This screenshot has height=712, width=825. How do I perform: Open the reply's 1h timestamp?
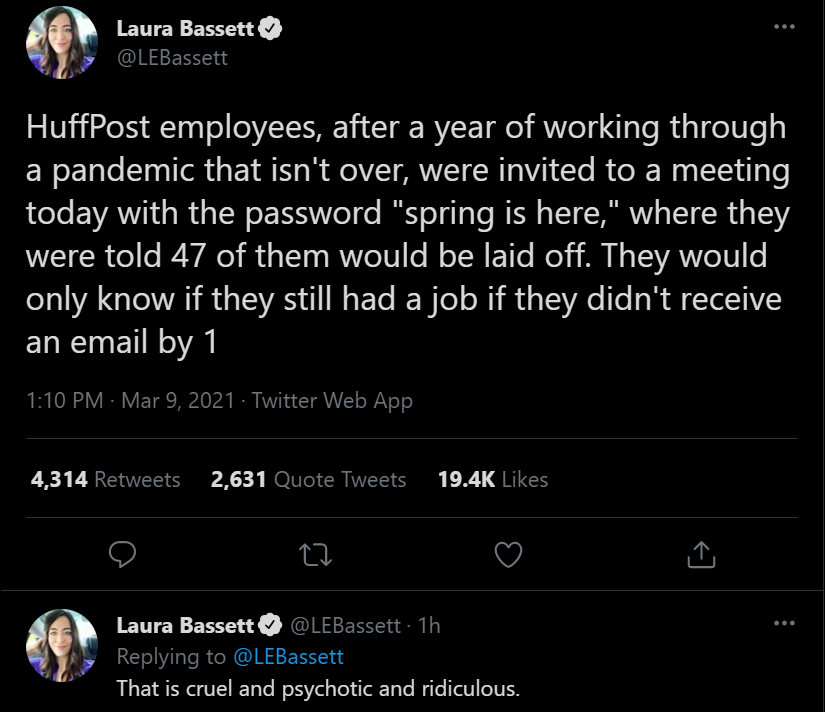click(428, 626)
